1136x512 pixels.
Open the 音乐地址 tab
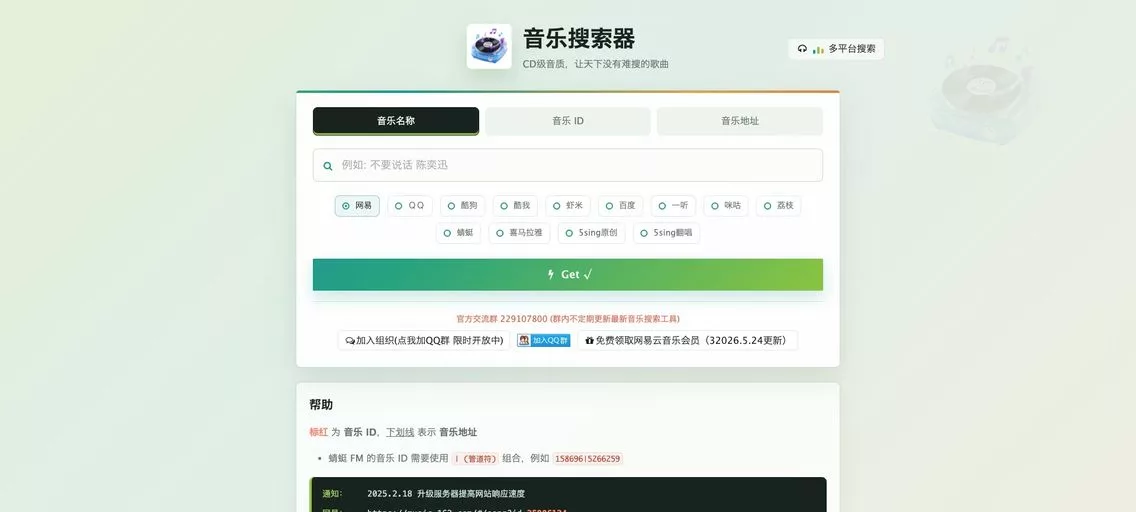(x=740, y=121)
